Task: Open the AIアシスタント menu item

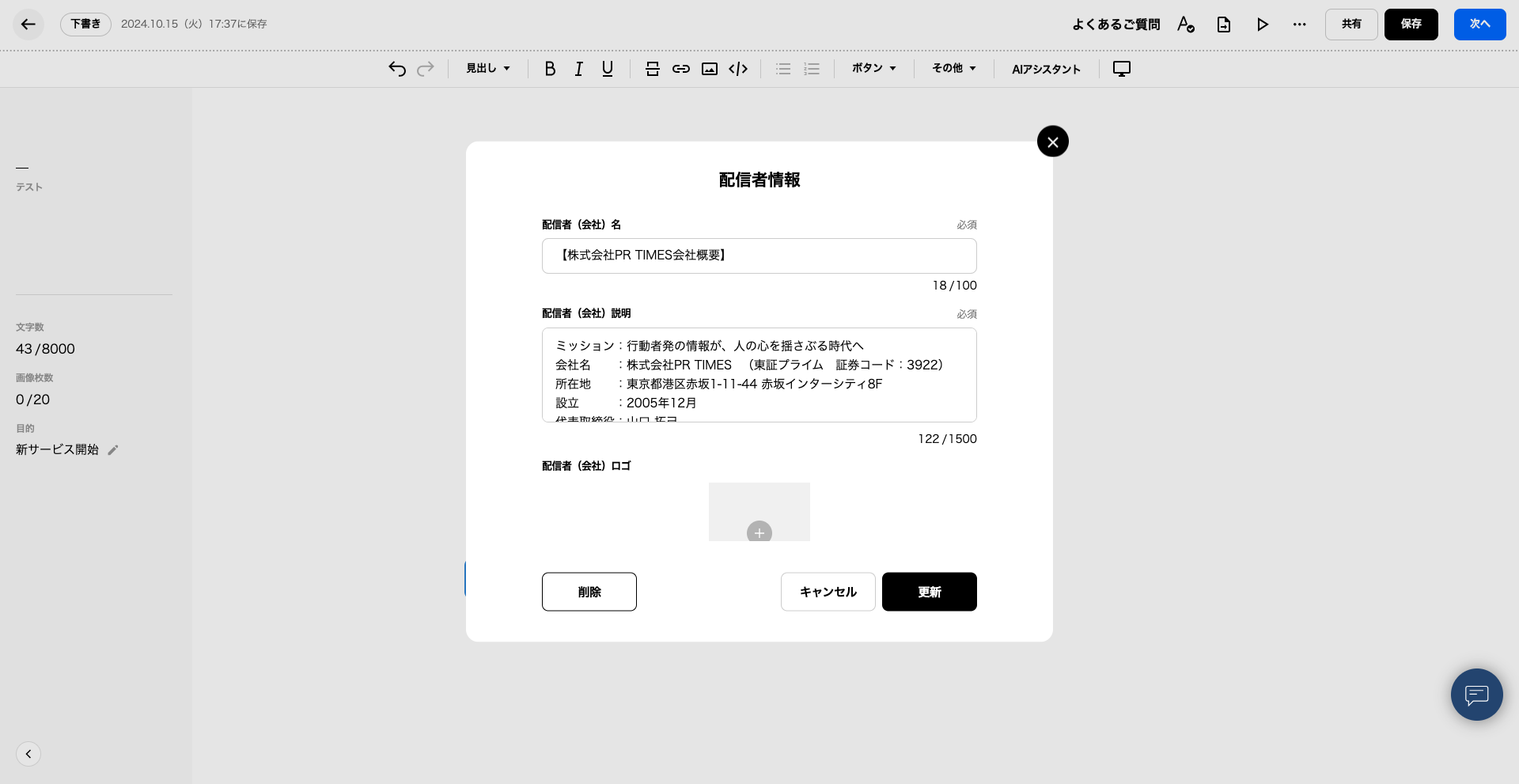Action: (1046, 69)
